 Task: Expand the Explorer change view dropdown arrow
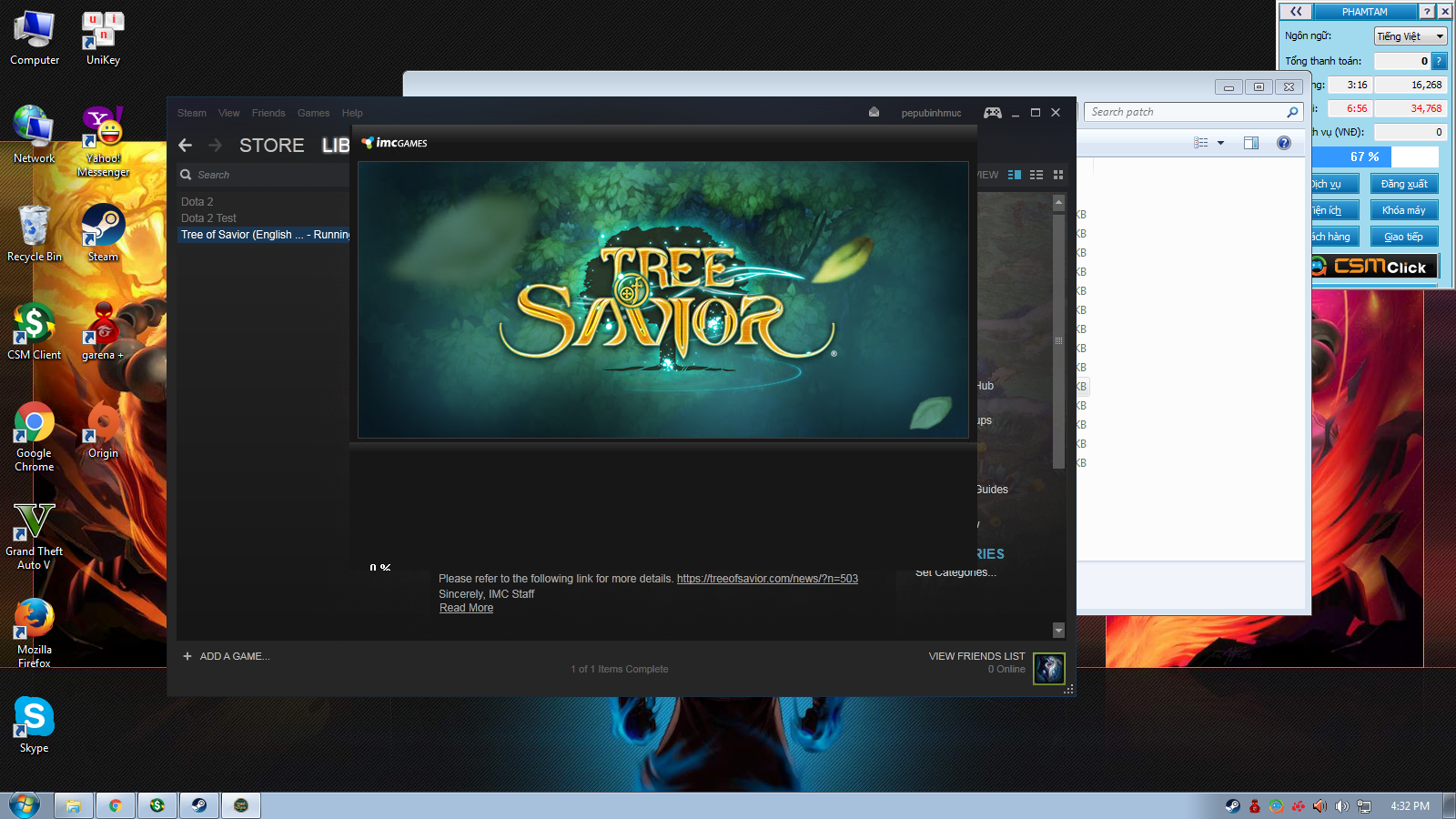(x=1220, y=143)
